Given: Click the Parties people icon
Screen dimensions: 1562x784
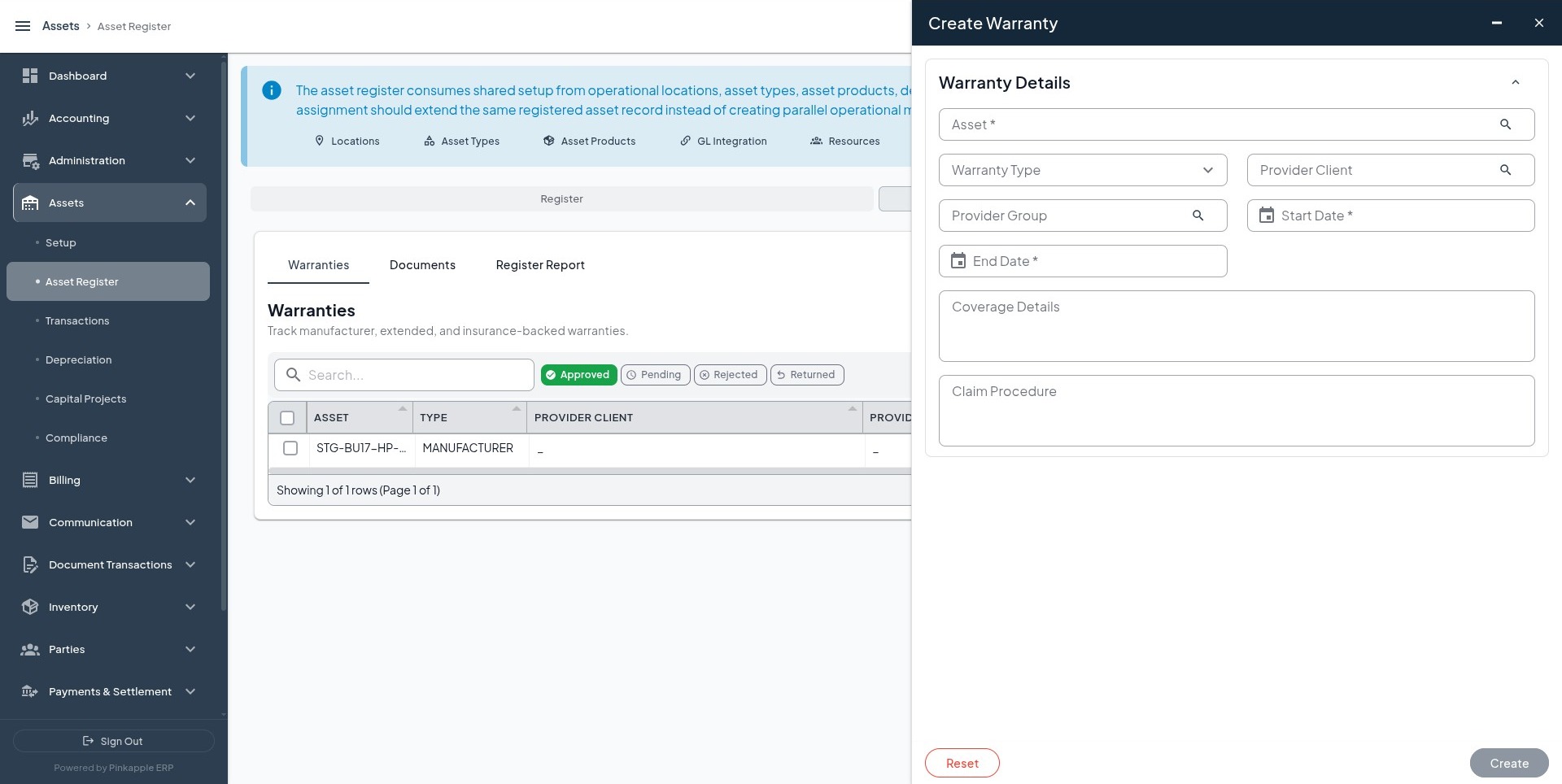Looking at the screenshot, I should (x=30, y=649).
